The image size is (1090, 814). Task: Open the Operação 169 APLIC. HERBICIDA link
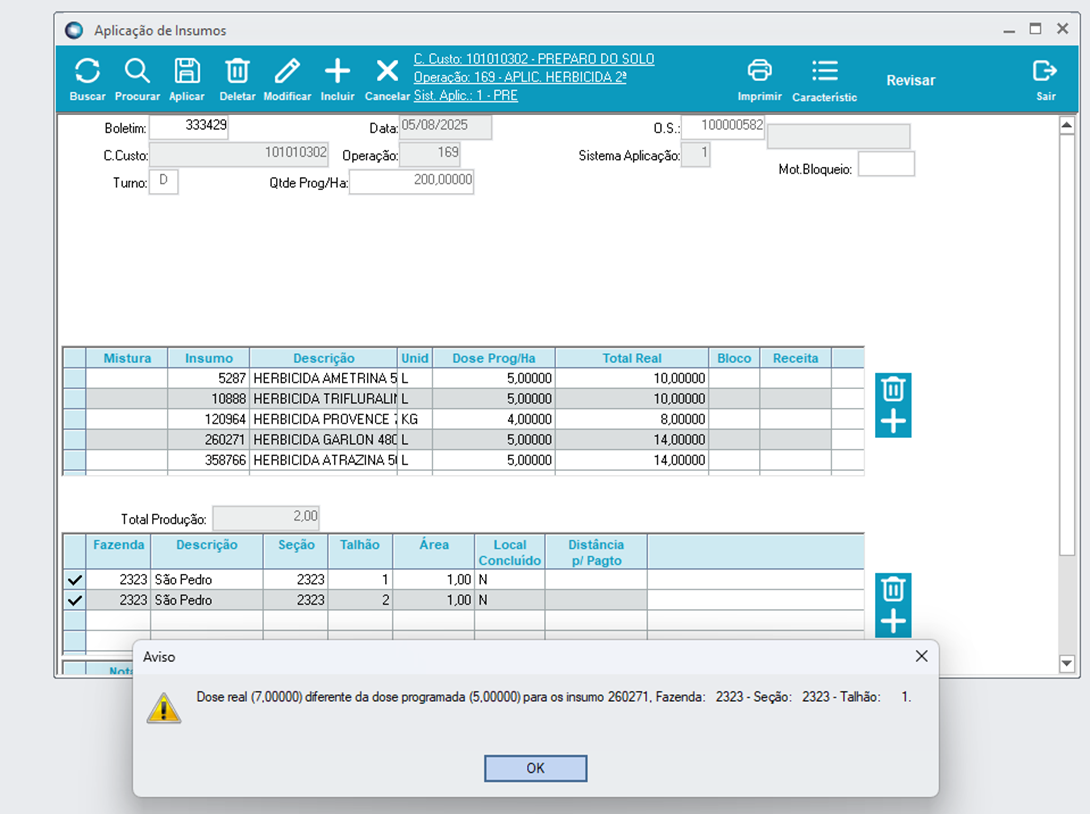pyautogui.click(x=520, y=77)
